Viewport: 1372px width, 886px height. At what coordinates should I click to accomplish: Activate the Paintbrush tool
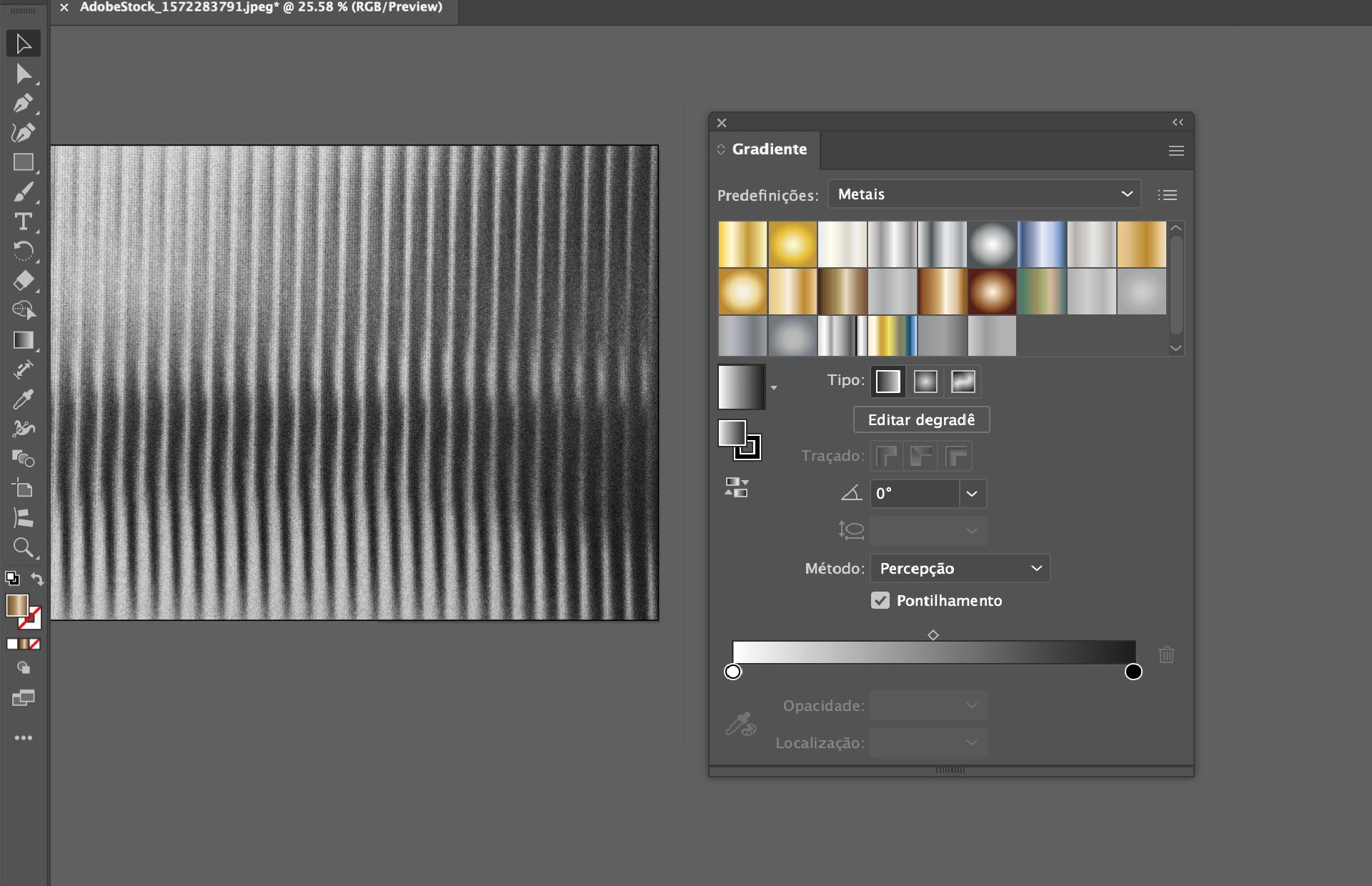[24, 191]
